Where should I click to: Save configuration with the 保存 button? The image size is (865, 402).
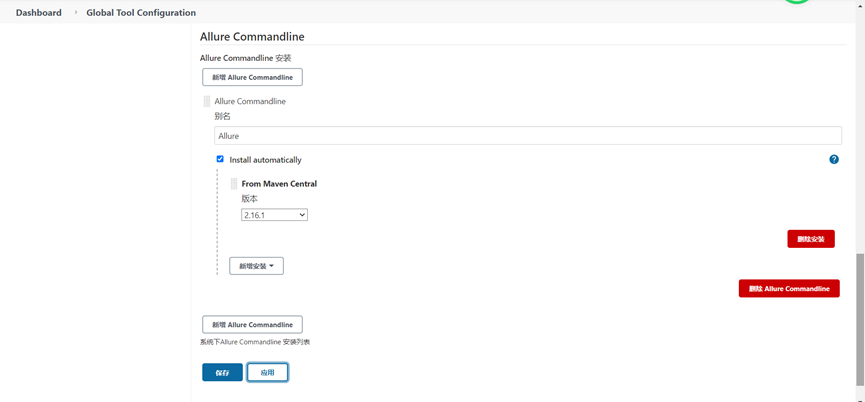pyautogui.click(x=222, y=372)
